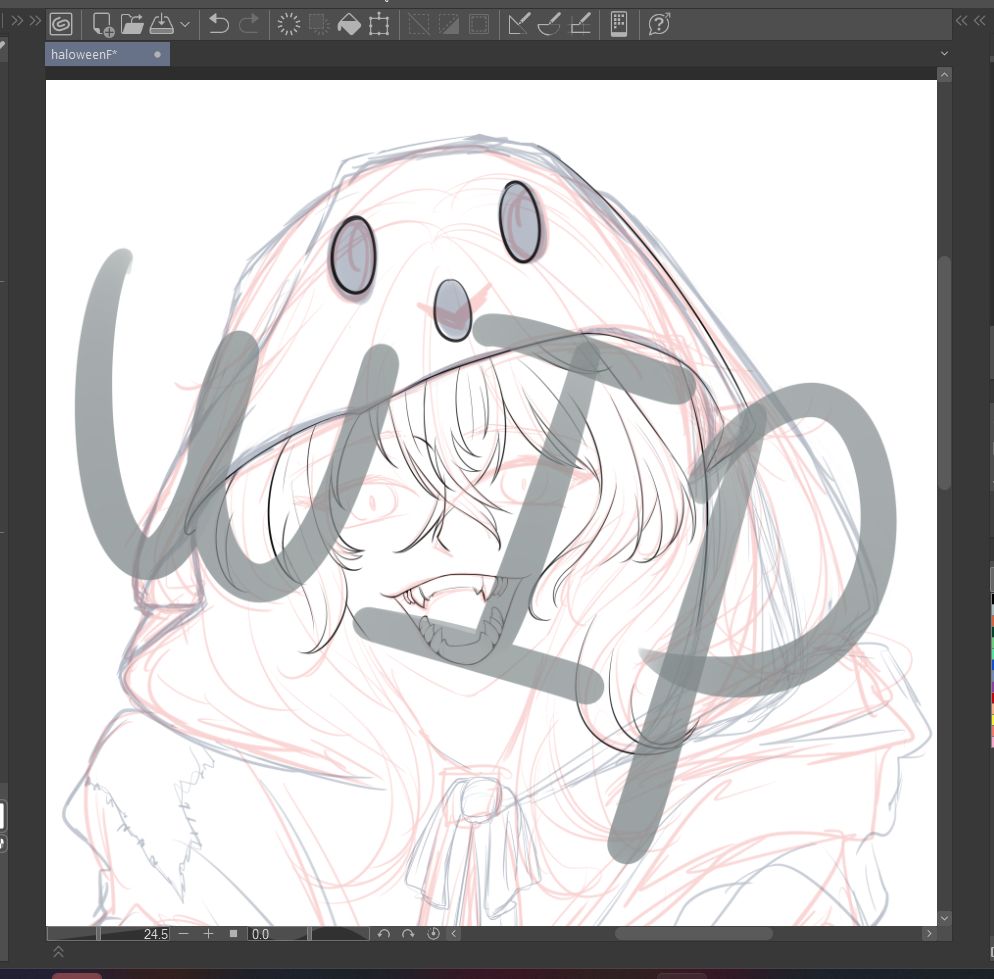The height and width of the screenshot is (979, 994).
Task: Click Clear Outside Selection icon
Action: (x=319, y=25)
